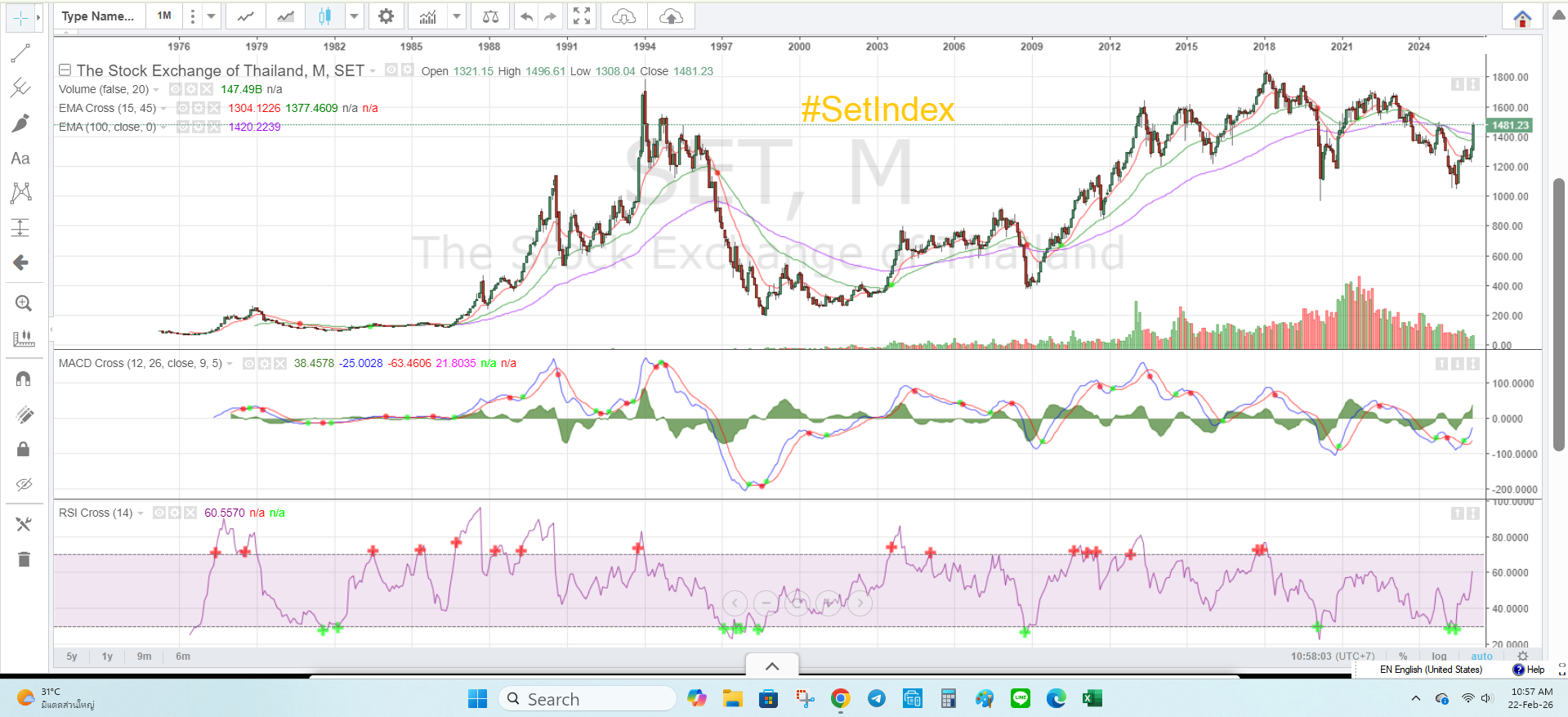The width and height of the screenshot is (1568, 717).
Task: Toggle hide all drawings eye icon
Action: pyautogui.click(x=24, y=485)
